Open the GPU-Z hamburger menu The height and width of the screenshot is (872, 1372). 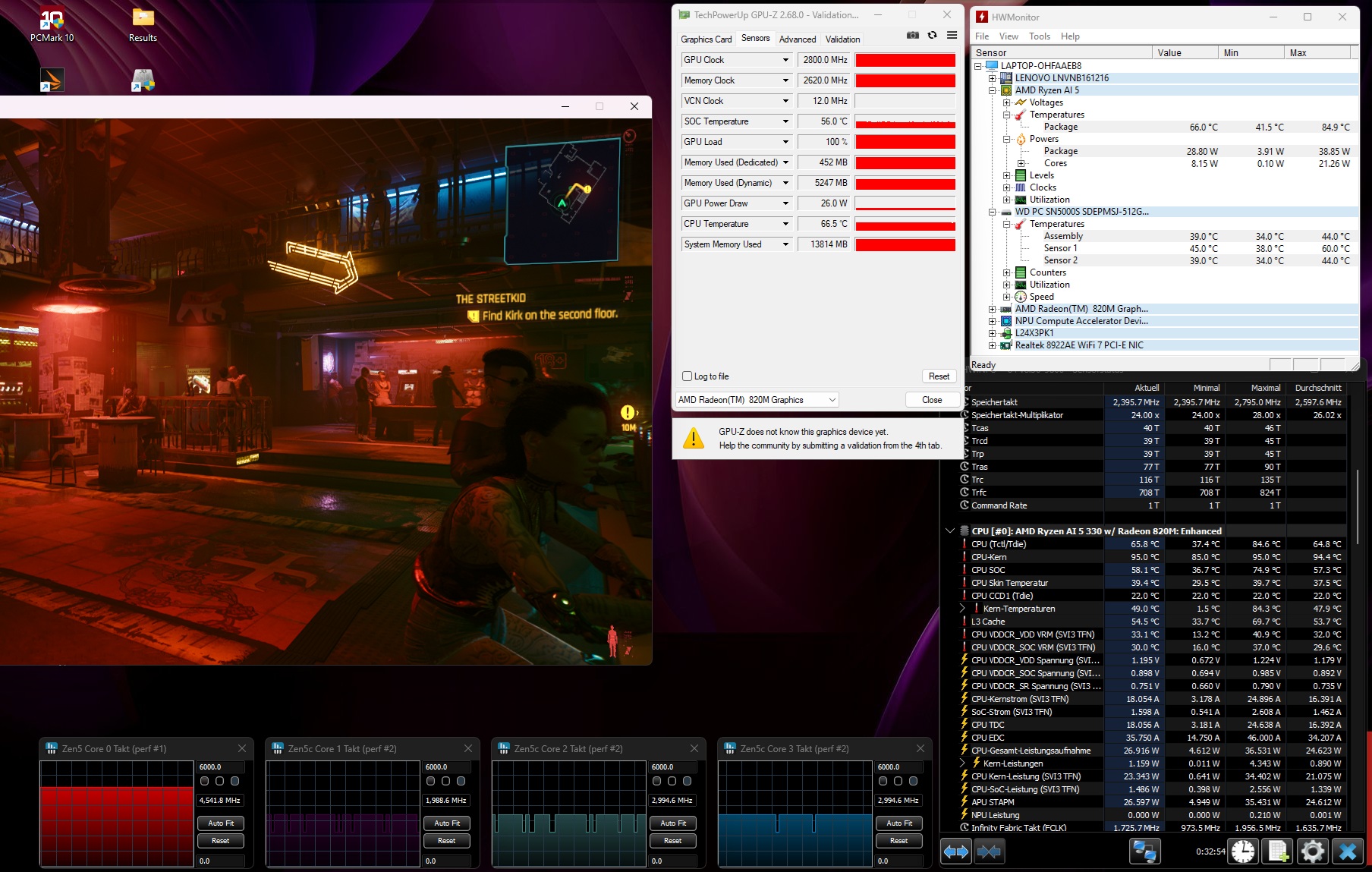pos(952,36)
